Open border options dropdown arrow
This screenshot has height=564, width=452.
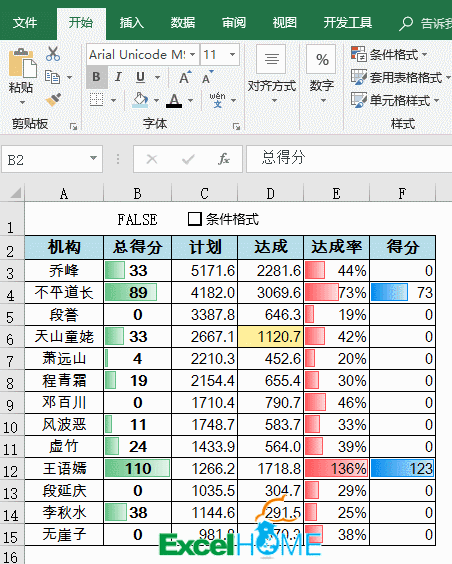point(113,100)
